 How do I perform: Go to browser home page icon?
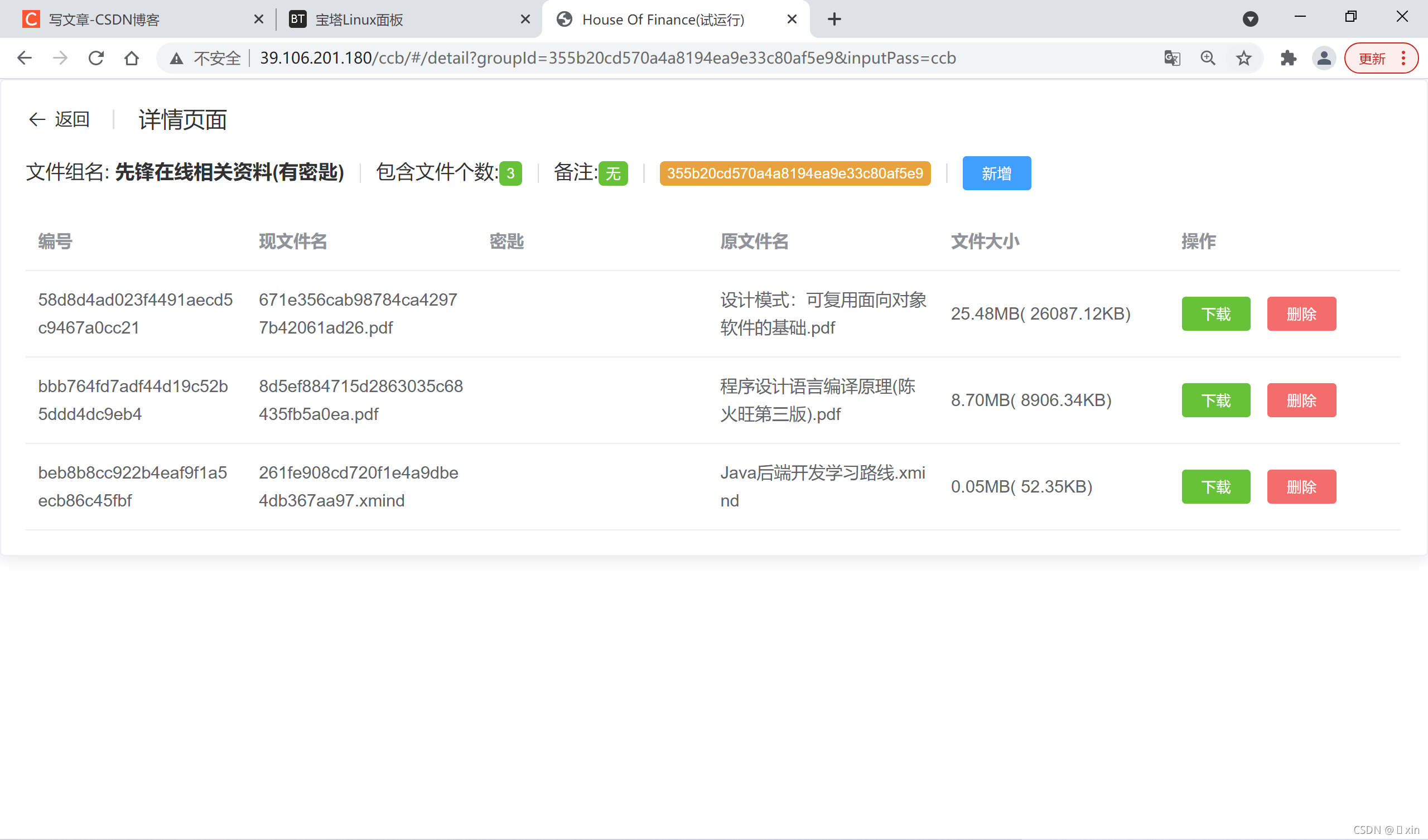point(132,58)
